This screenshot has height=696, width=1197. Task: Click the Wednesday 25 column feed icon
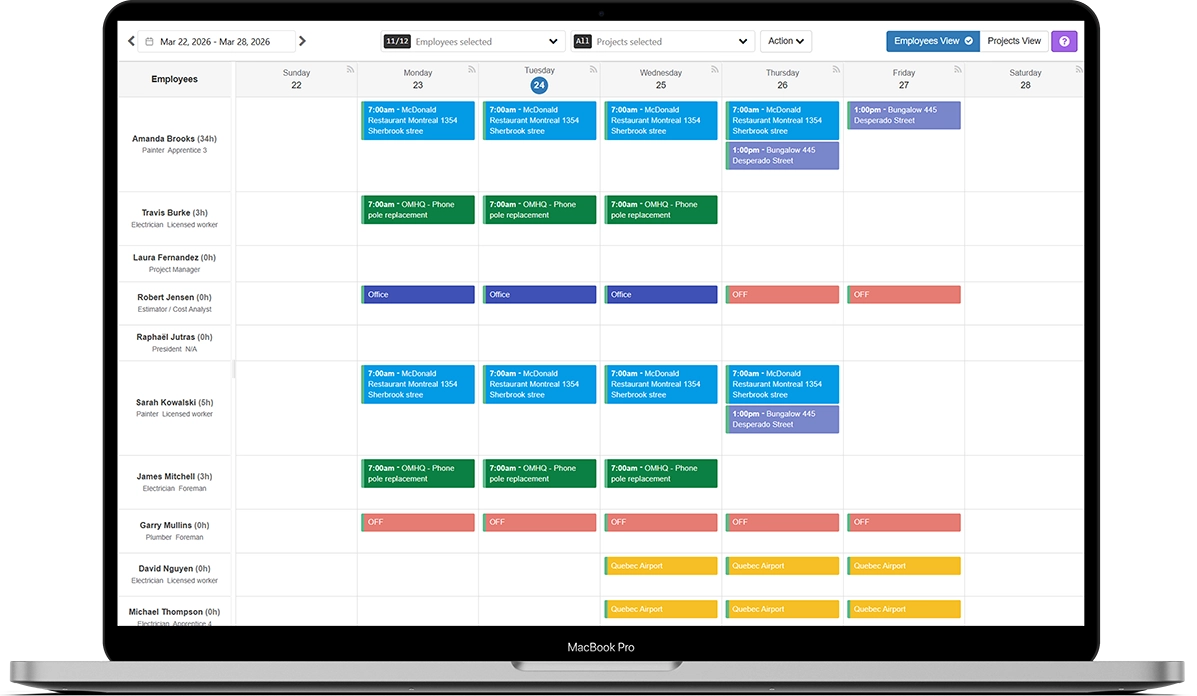pyautogui.click(x=715, y=69)
